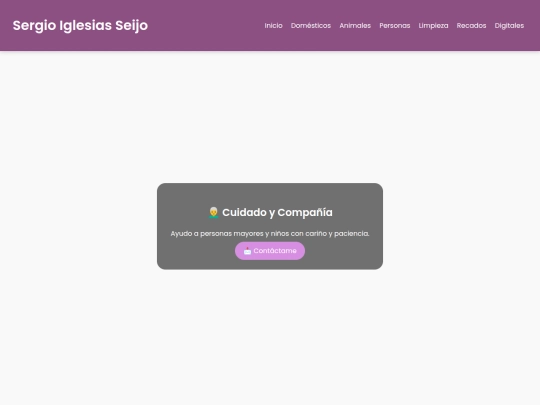Open the Domésticos section
This screenshot has height=405, width=540.
click(311, 25)
